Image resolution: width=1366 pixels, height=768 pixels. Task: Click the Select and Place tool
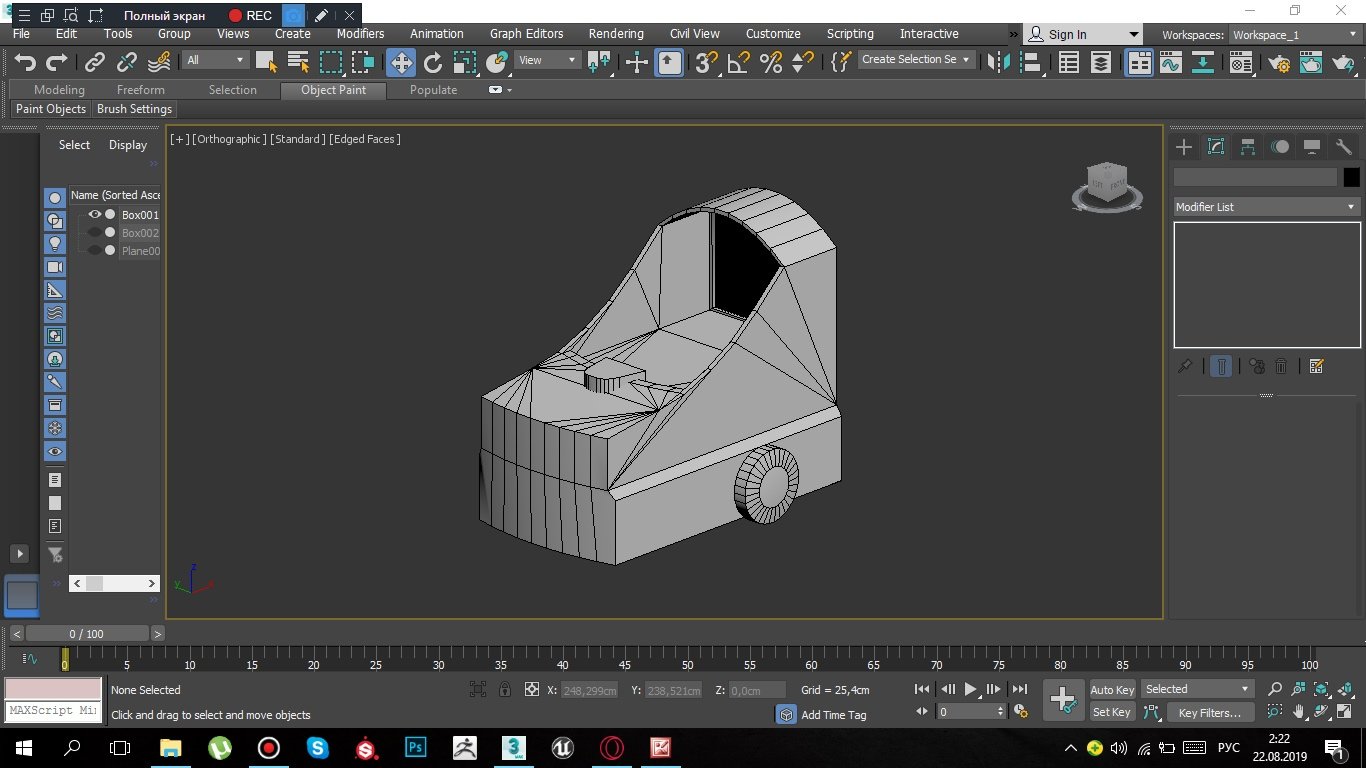click(x=497, y=63)
